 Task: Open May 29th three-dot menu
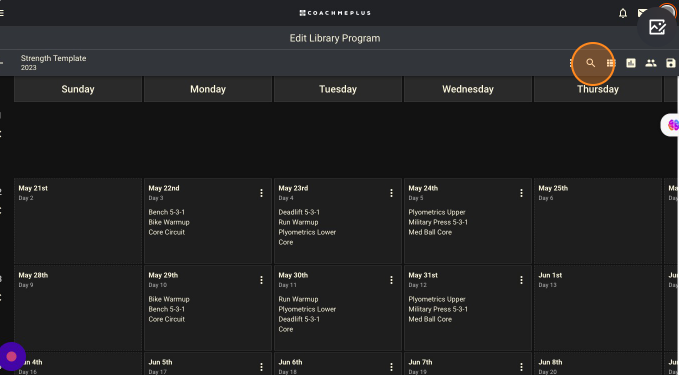(261, 280)
